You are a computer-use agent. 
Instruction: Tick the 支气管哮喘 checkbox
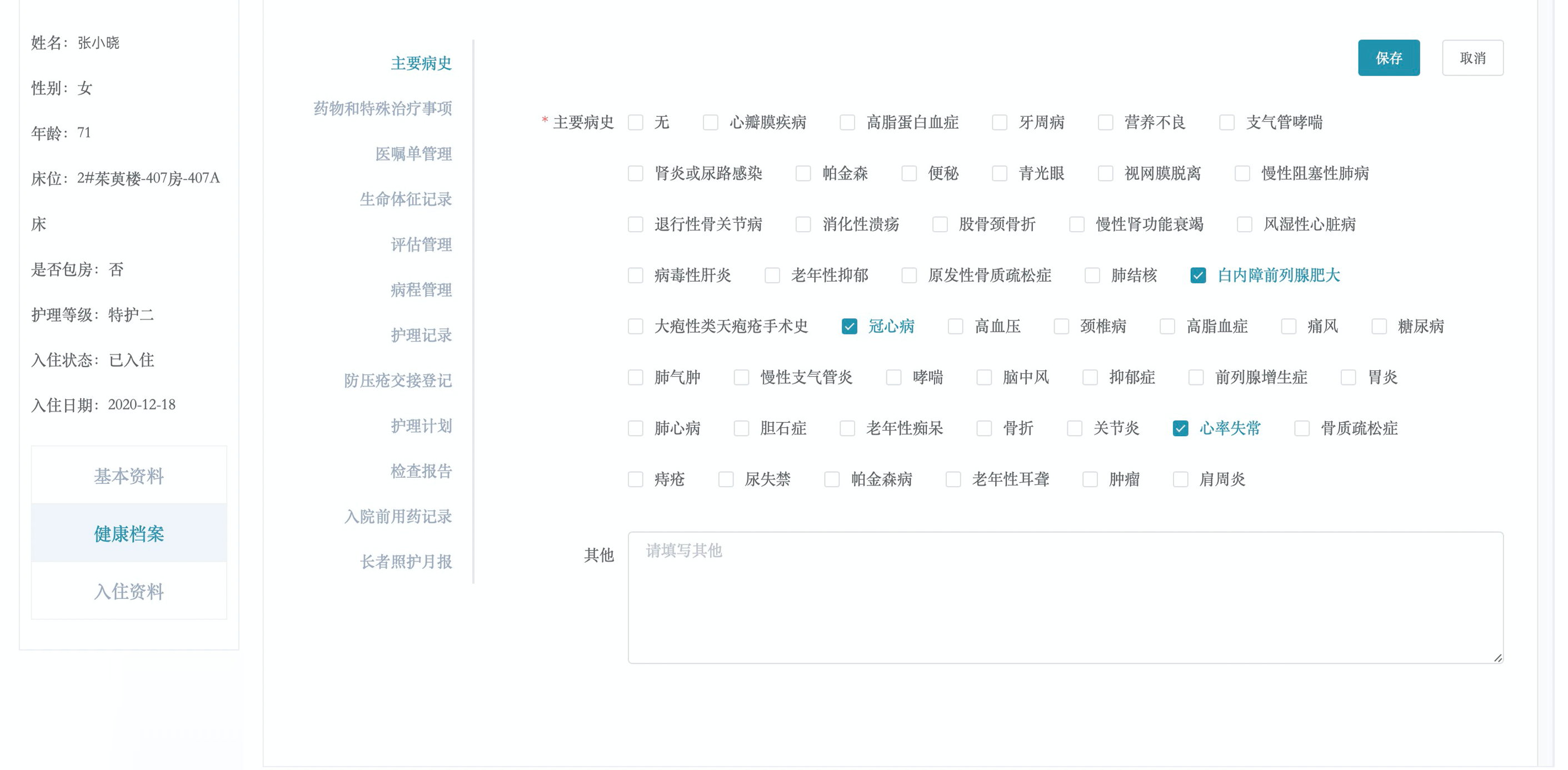coord(1227,122)
